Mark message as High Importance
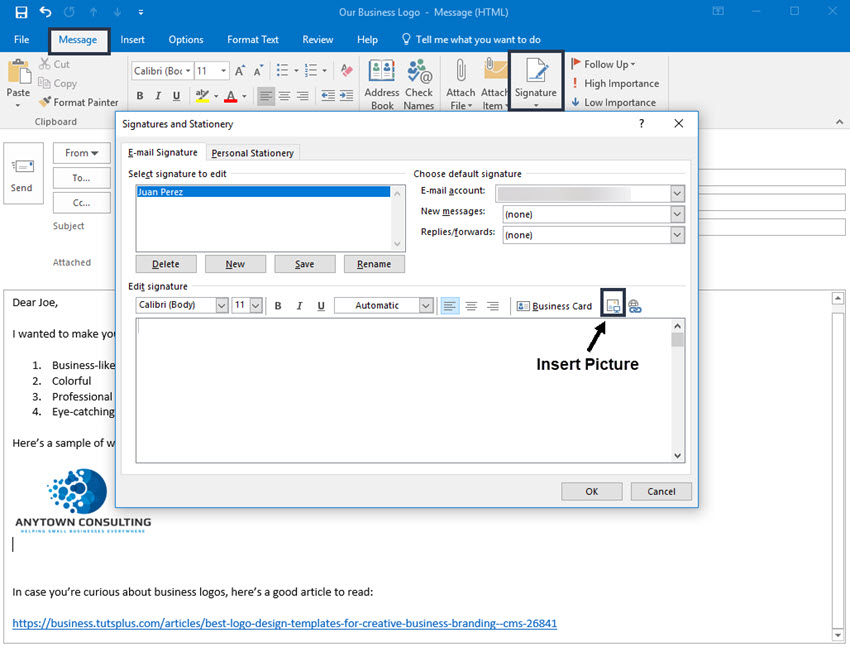The height and width of the screenshot is (647, 850). [x=616, y=83]
